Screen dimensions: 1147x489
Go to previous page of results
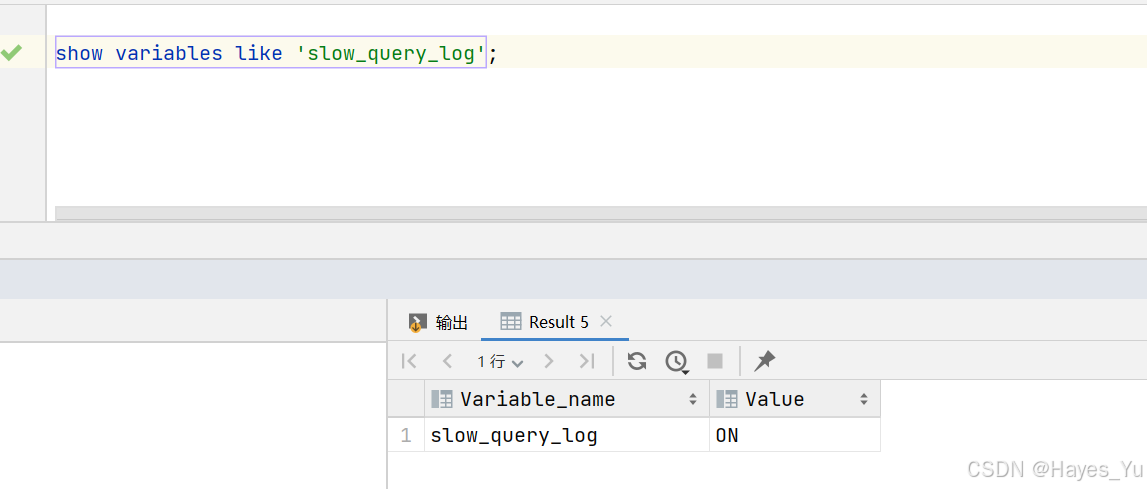448,360
